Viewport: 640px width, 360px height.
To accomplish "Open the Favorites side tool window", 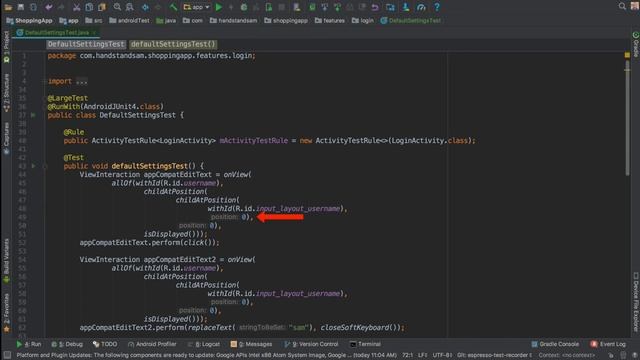I will (x=6, y=313).
